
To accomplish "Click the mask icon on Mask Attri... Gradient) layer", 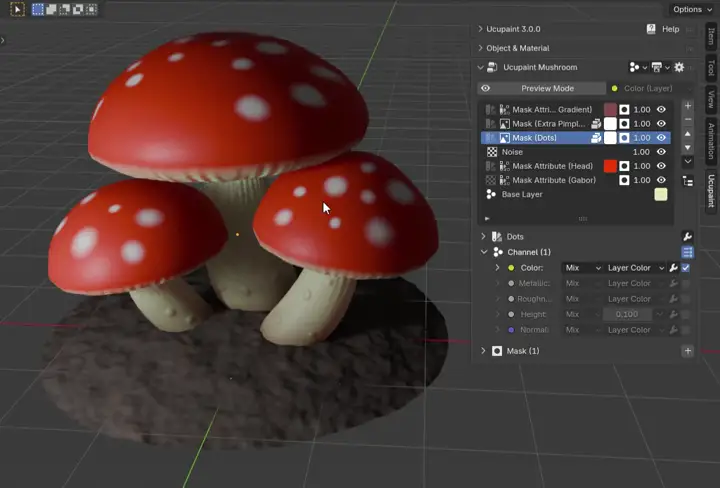I will tap(624, 109).
